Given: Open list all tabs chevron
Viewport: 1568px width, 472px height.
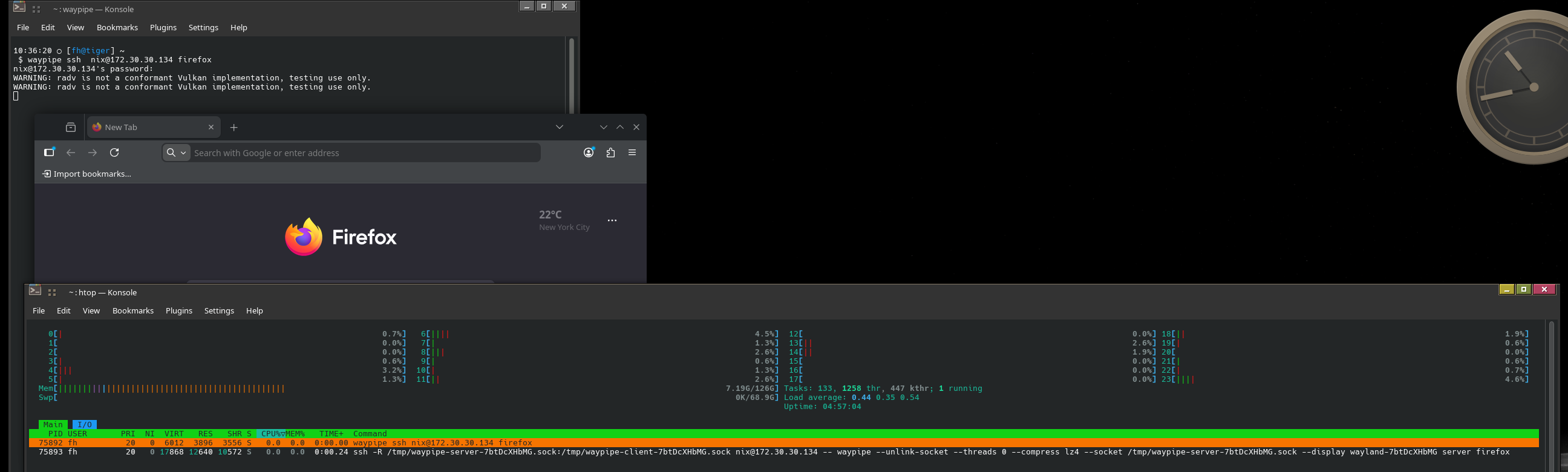Looking at the screenshot, I should click(x=560, y=127).
